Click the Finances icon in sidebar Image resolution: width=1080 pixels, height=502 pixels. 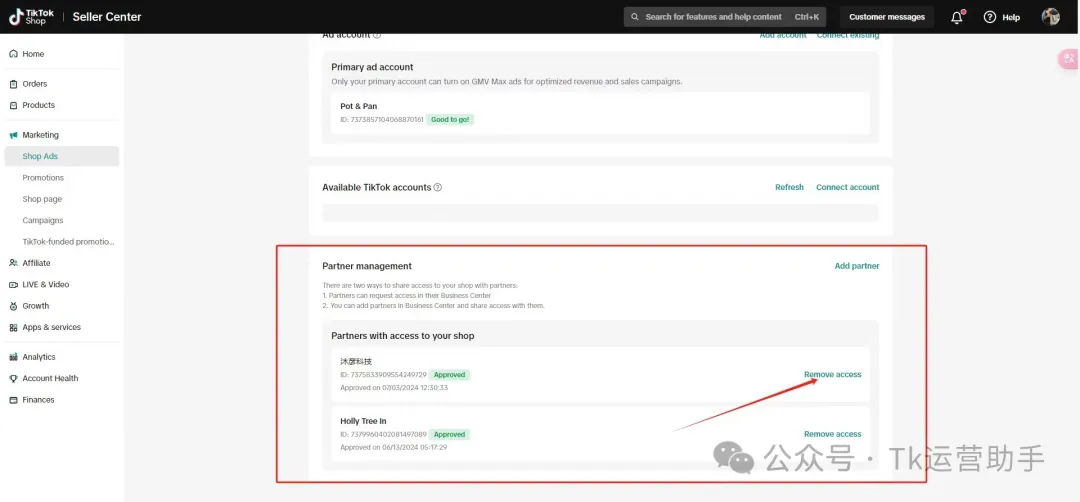pyautogui.click(x=13, y=400)
